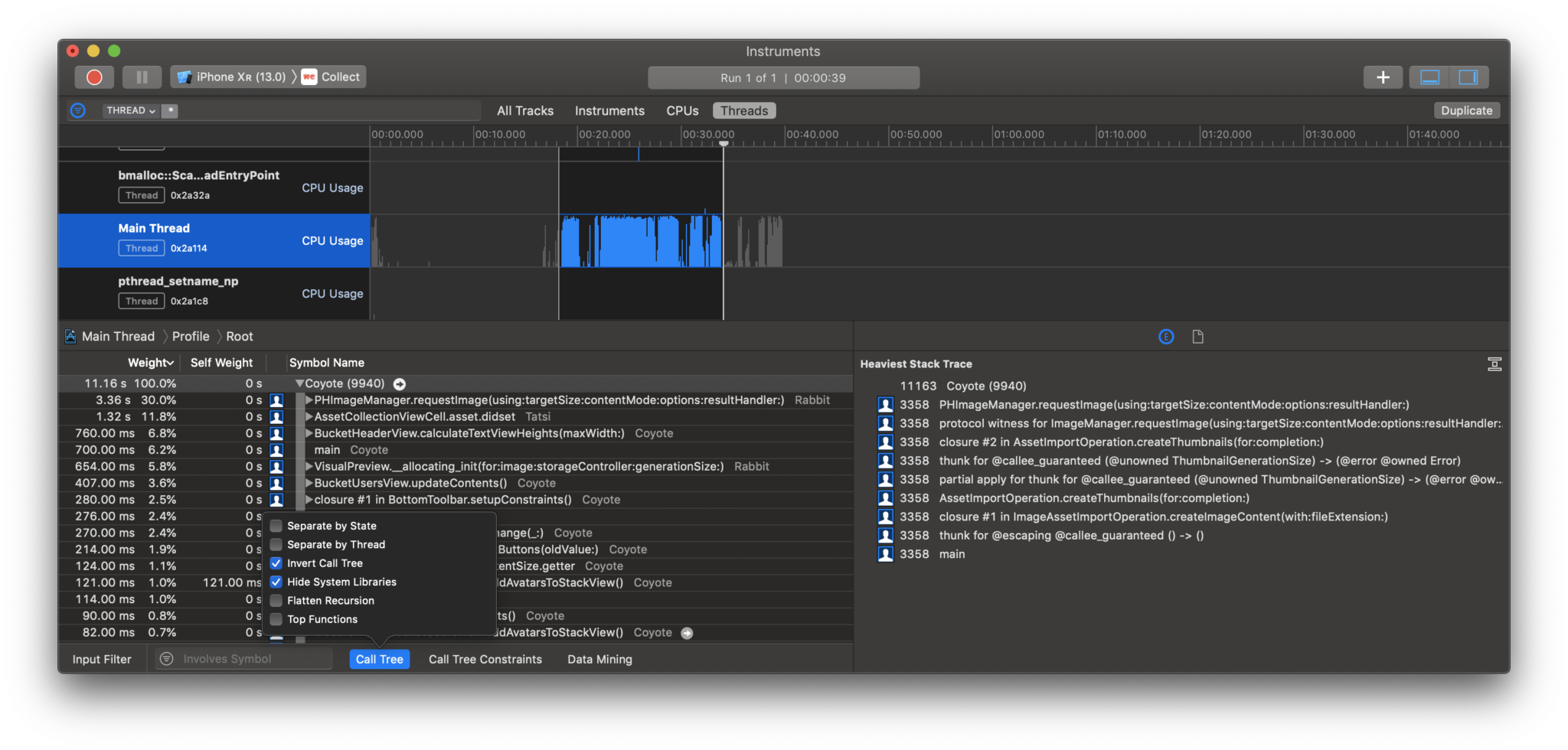Open Call Tree Constraints options
1568x750 pixels.
coord(485,660)
